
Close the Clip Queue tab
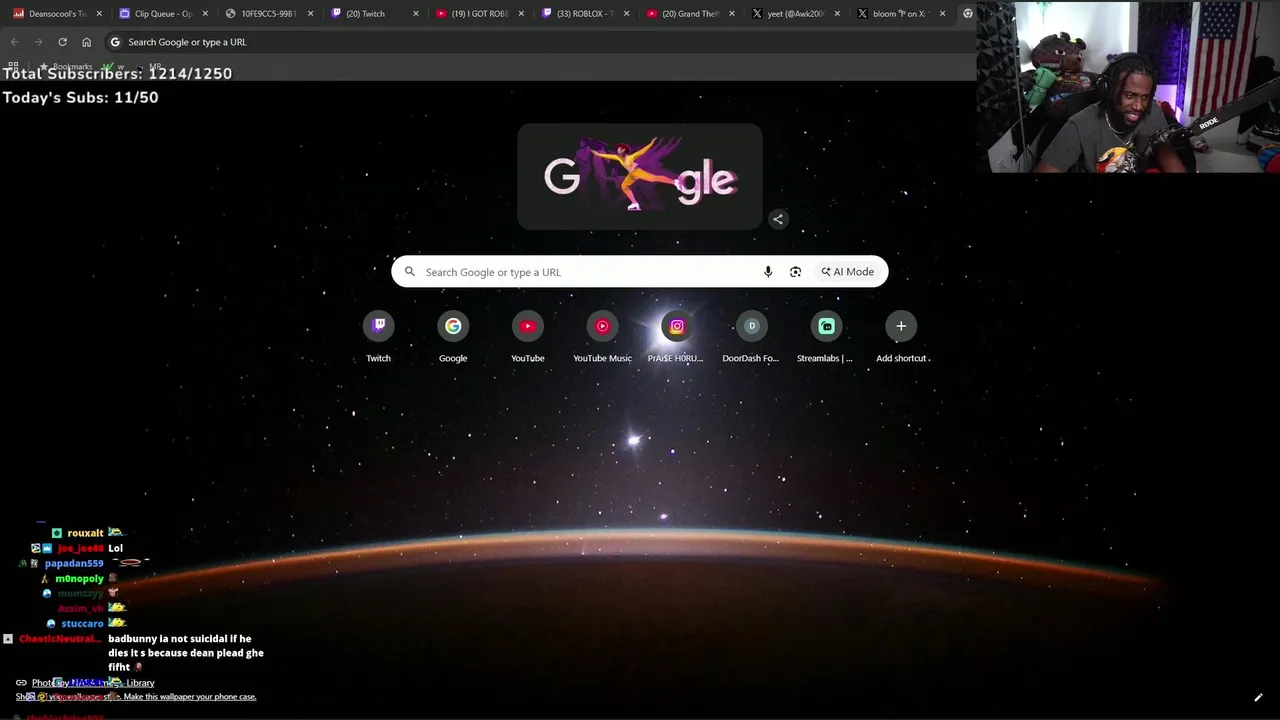click(205, 14)
